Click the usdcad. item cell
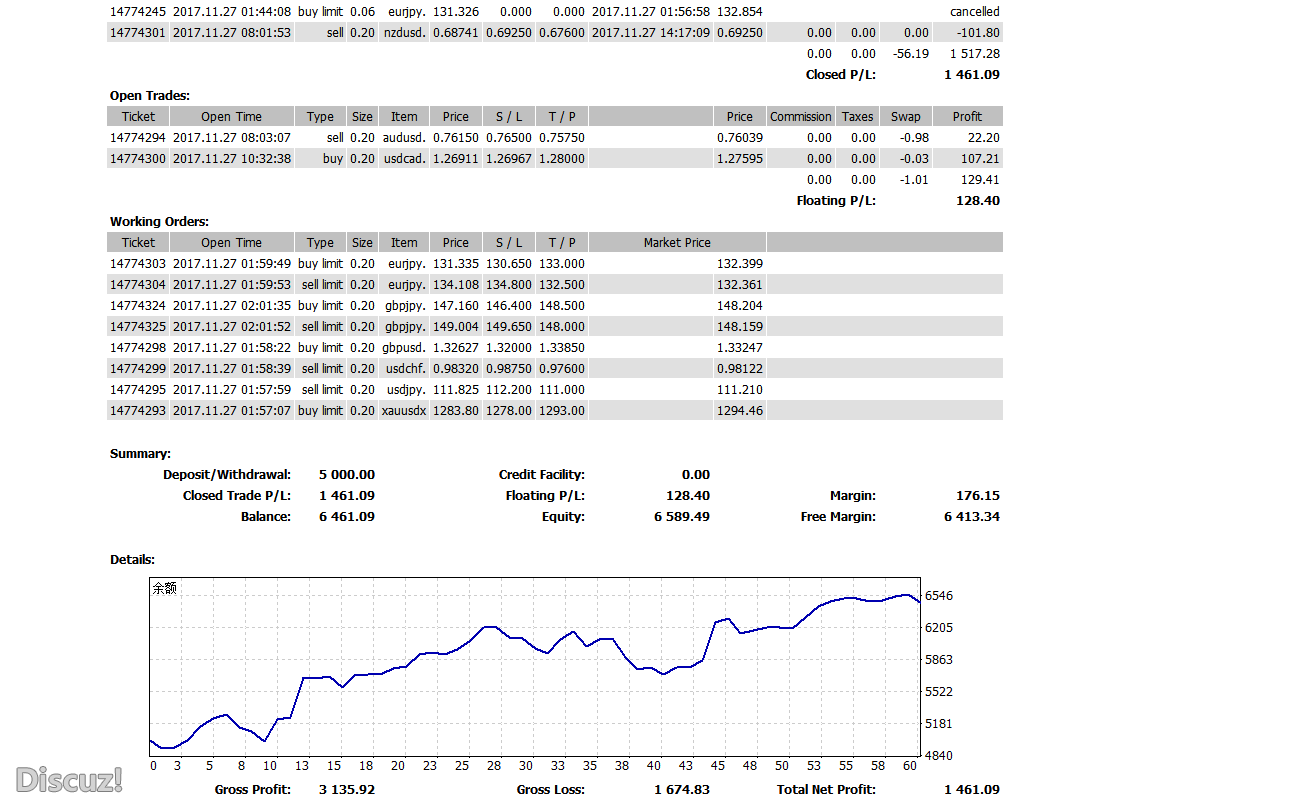Image resolution: width=1310 pixels, height=804 pixels. [404, 159]
